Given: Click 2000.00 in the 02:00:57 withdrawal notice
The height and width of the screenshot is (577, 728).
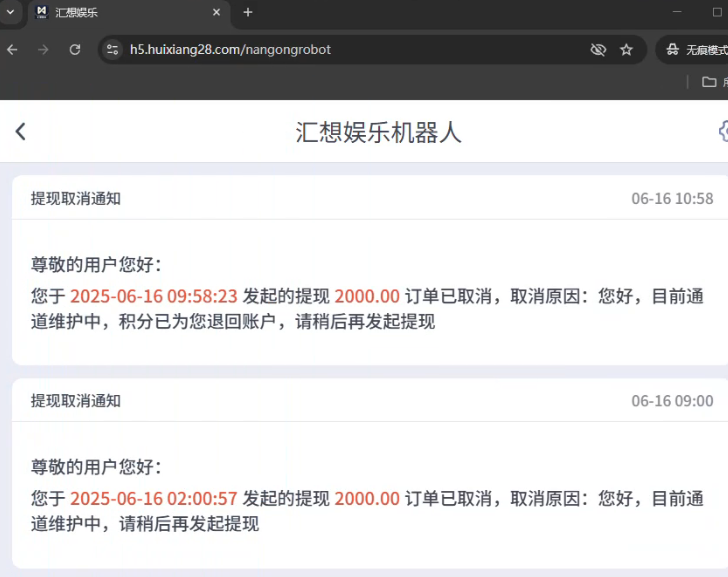Looking at the screenshot, I should [x=367, y=499].
